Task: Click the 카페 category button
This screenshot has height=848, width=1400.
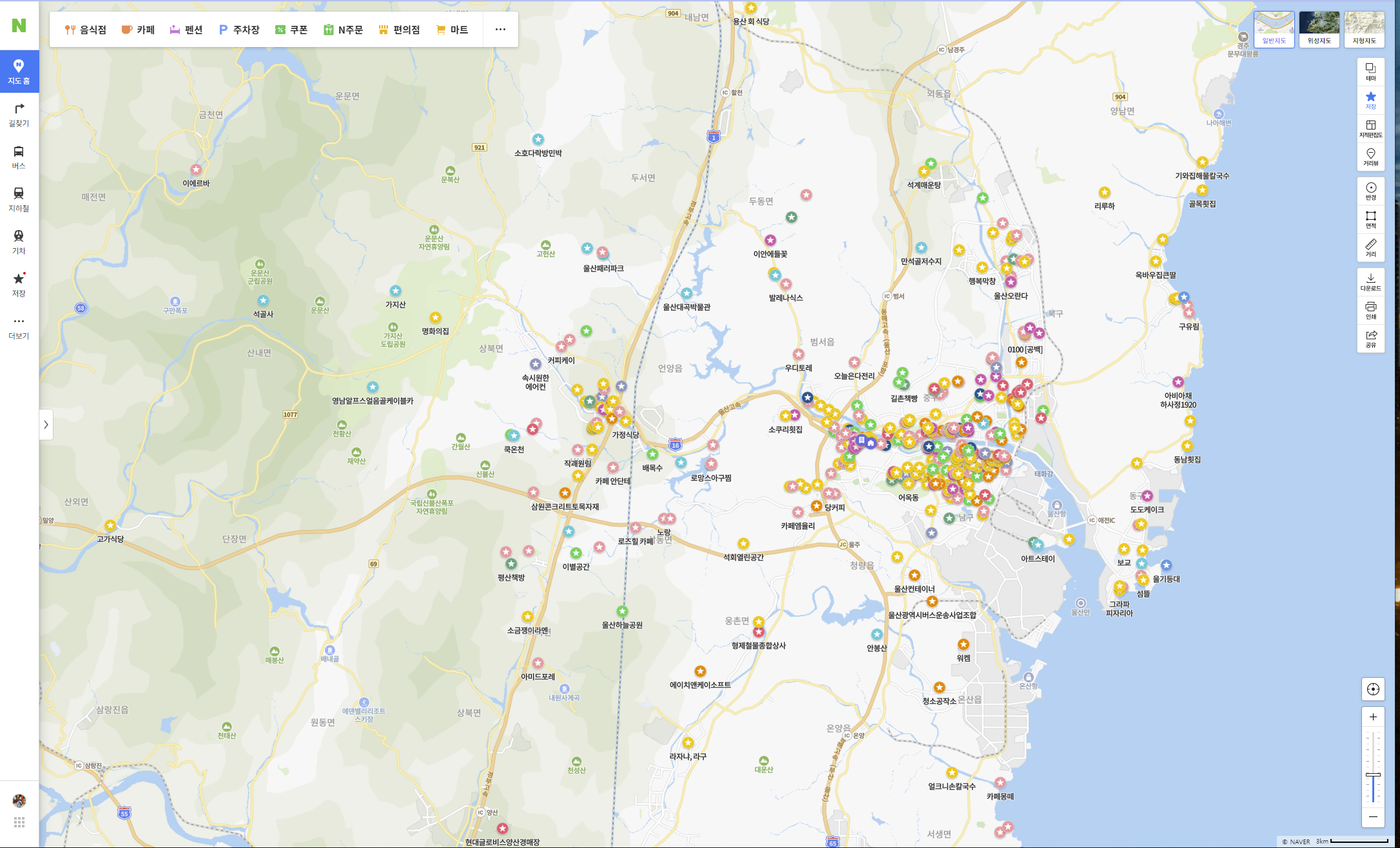Action: click(138, 30)
